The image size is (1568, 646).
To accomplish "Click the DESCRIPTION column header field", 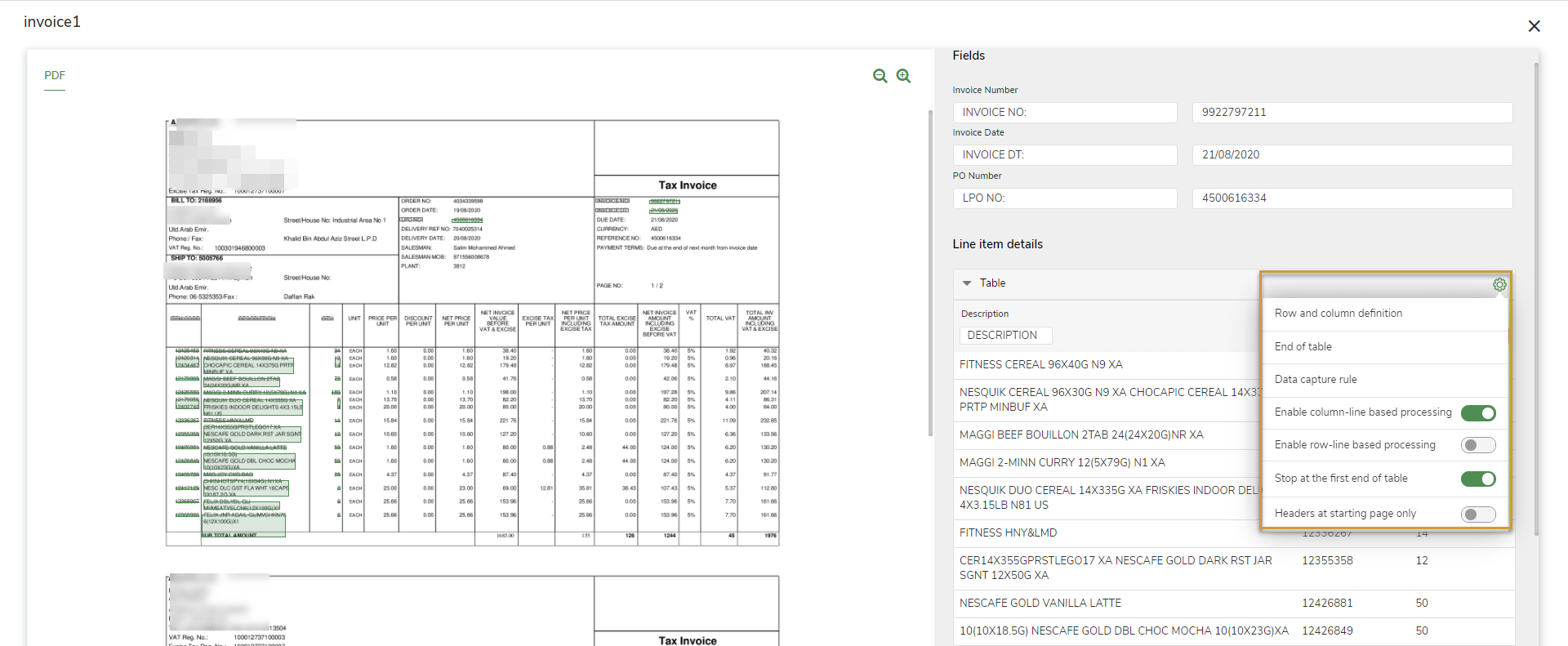I will pyautogui.click(x=1005, y=336).
